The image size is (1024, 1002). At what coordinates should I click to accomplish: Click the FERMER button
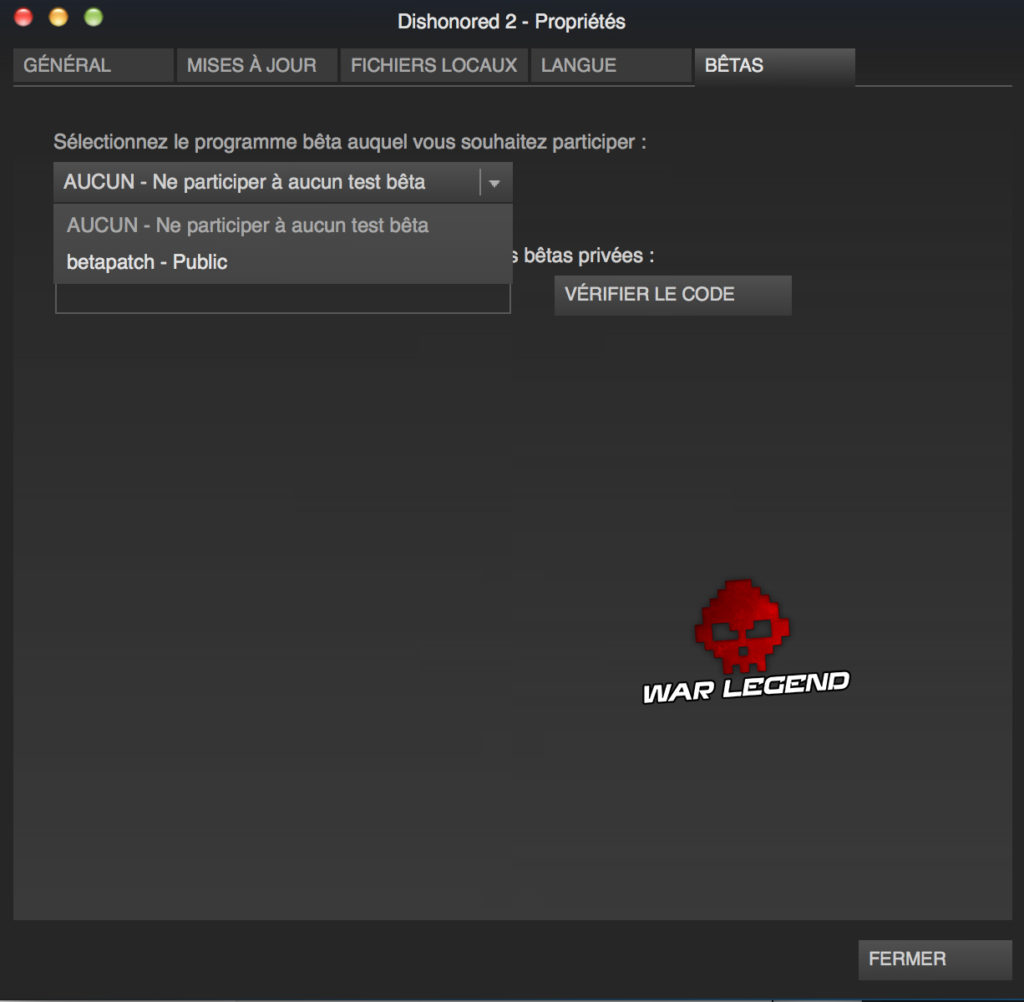pos(934,959)
